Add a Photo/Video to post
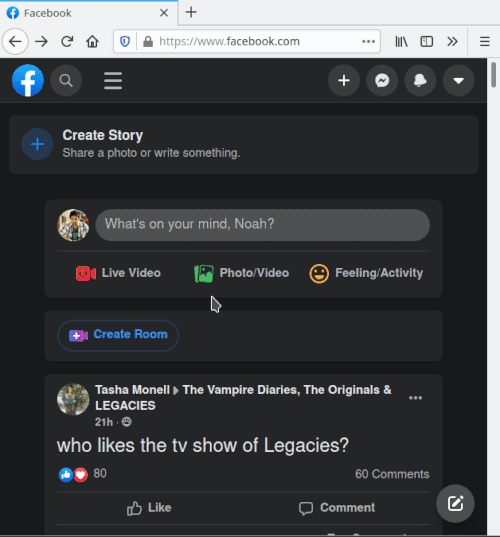The height and width of the screenshot is (537, 500). point(241,273)
